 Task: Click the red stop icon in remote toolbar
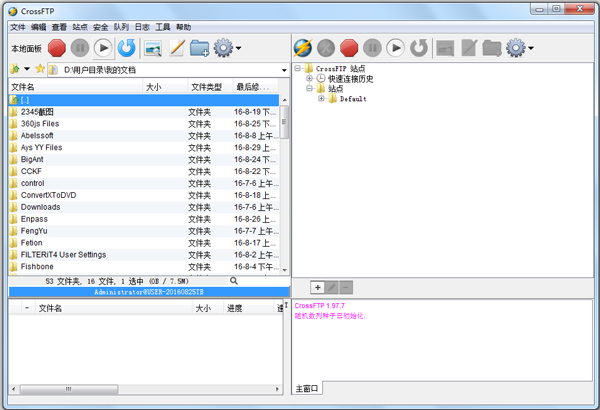coord(349,48)
